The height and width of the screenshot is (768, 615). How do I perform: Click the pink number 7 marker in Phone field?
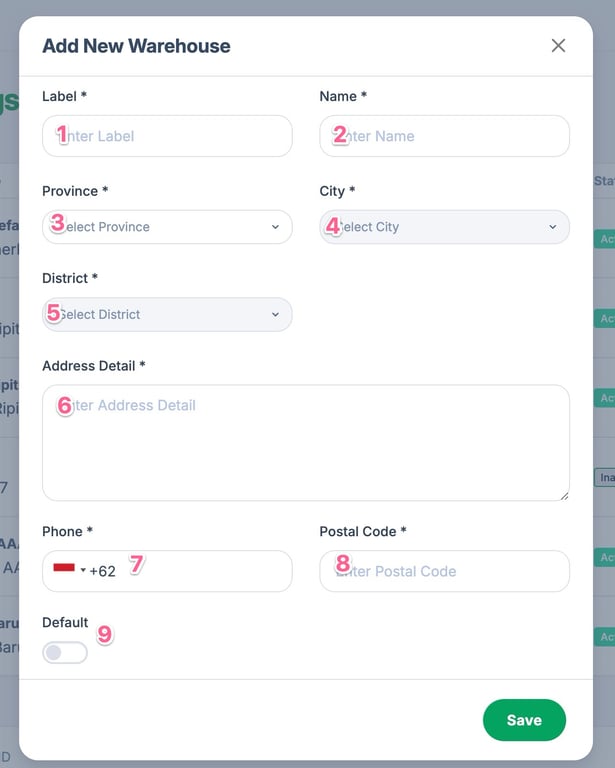coord(137,564)
